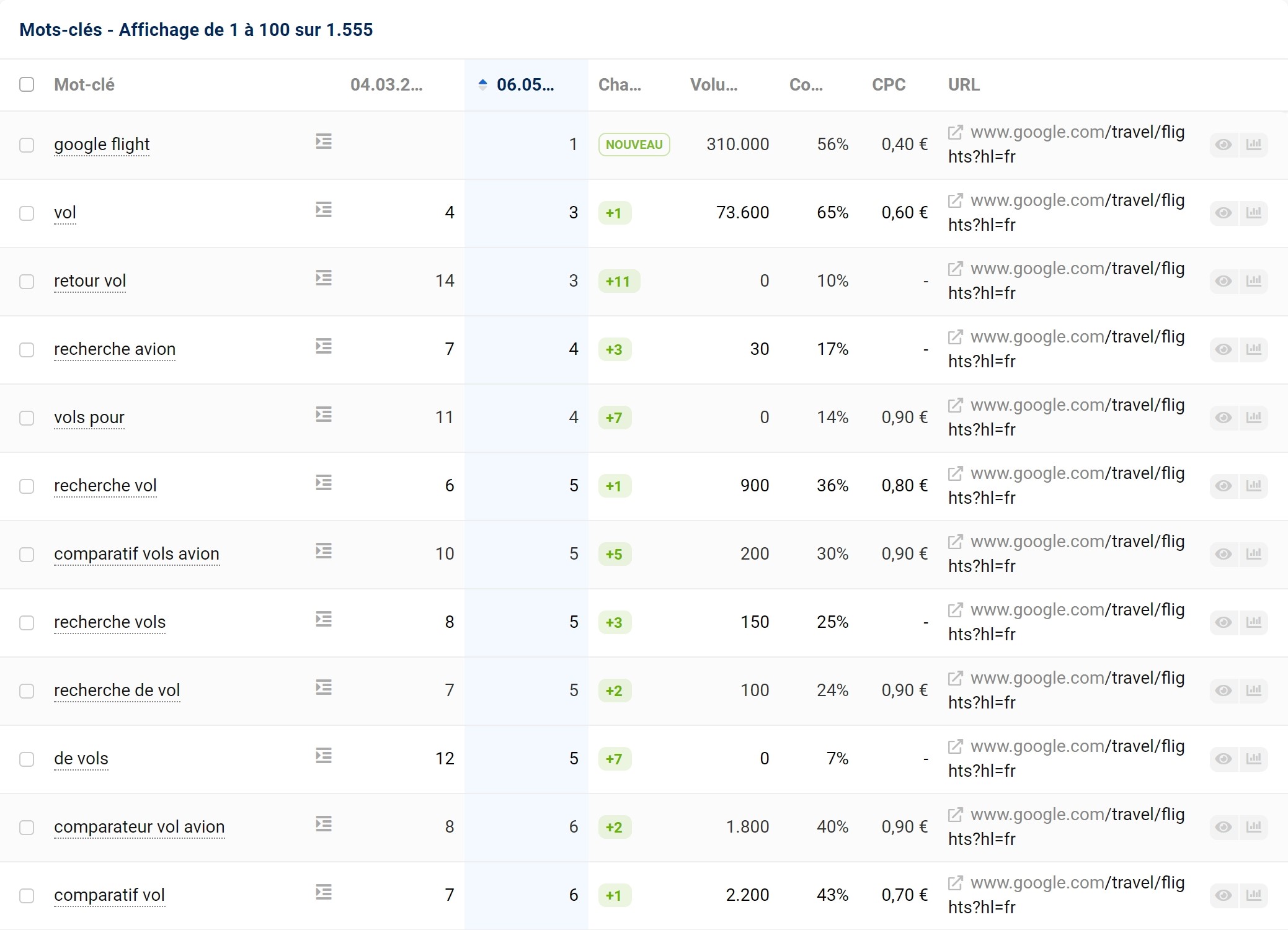Show history chart icon for de vols
1288x930 pixels.
[x=1254, y=759]
